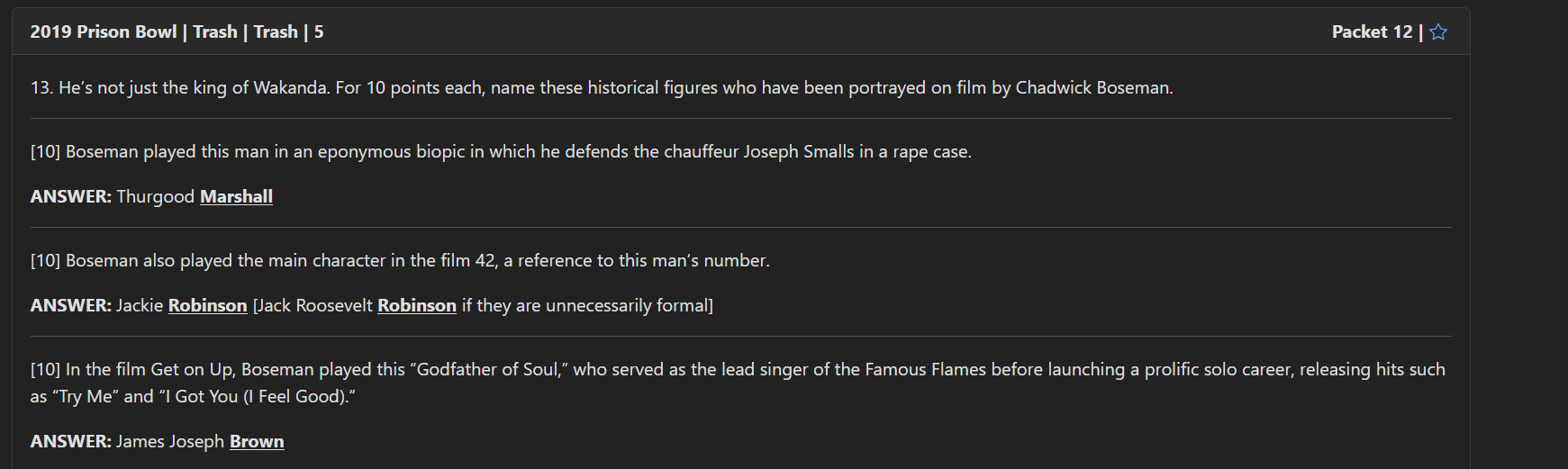This screenshot has height=469, width=1568.
Task: Click the "Packet 12" label
Action: pyautogui.click(x=1372, y=32)
